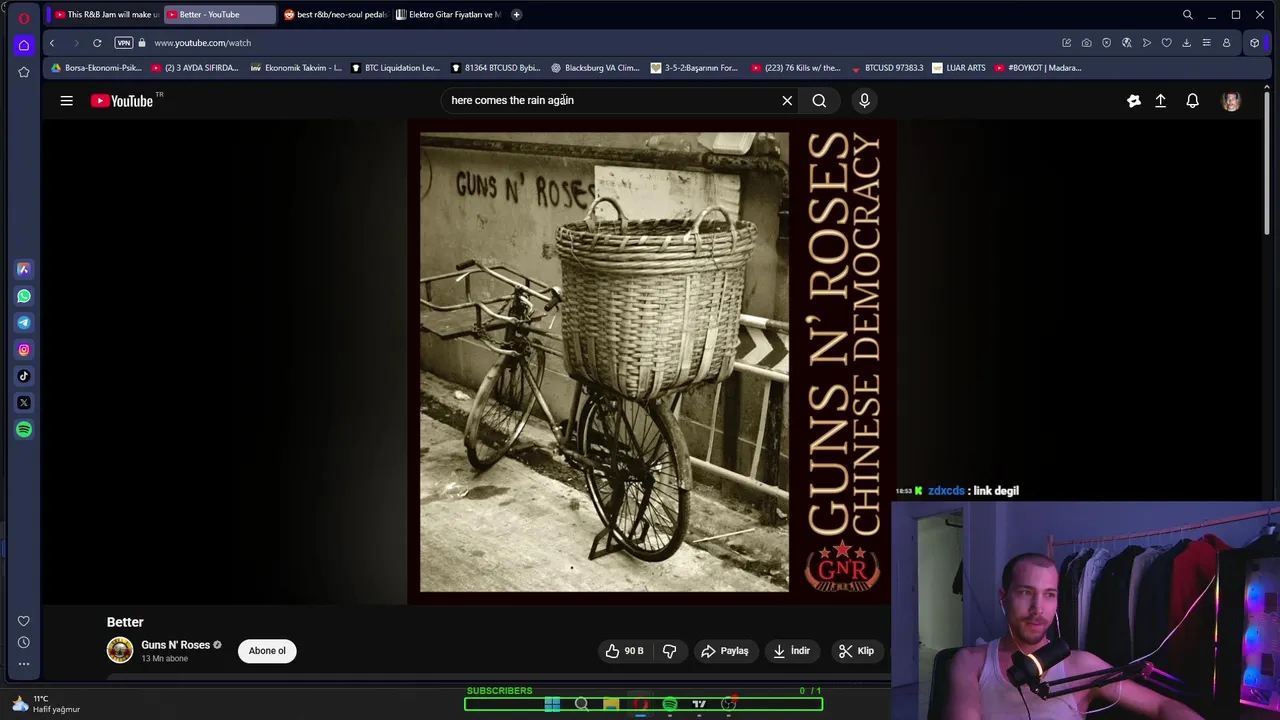Screen dimensions: 1280x720
Task: Open YouTube account avatar menu
Action: pos(1231,101)
